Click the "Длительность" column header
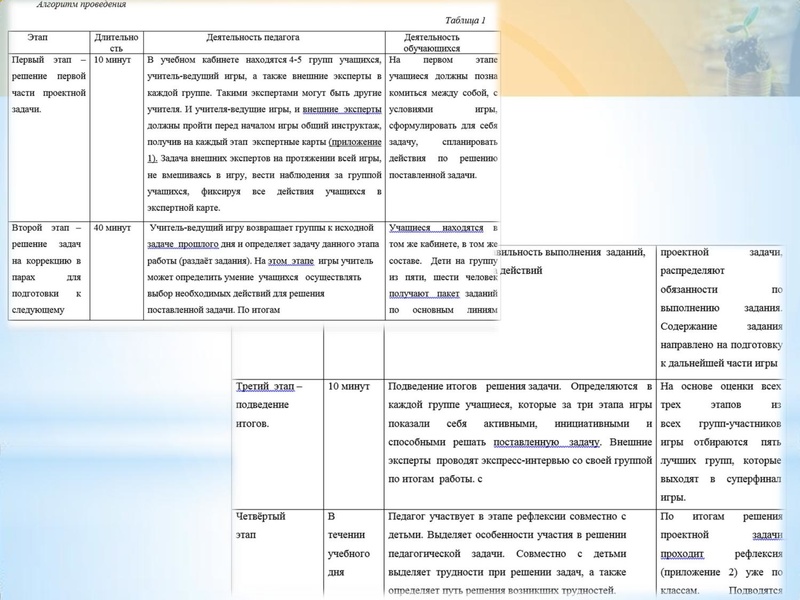 tap(110, 41)
